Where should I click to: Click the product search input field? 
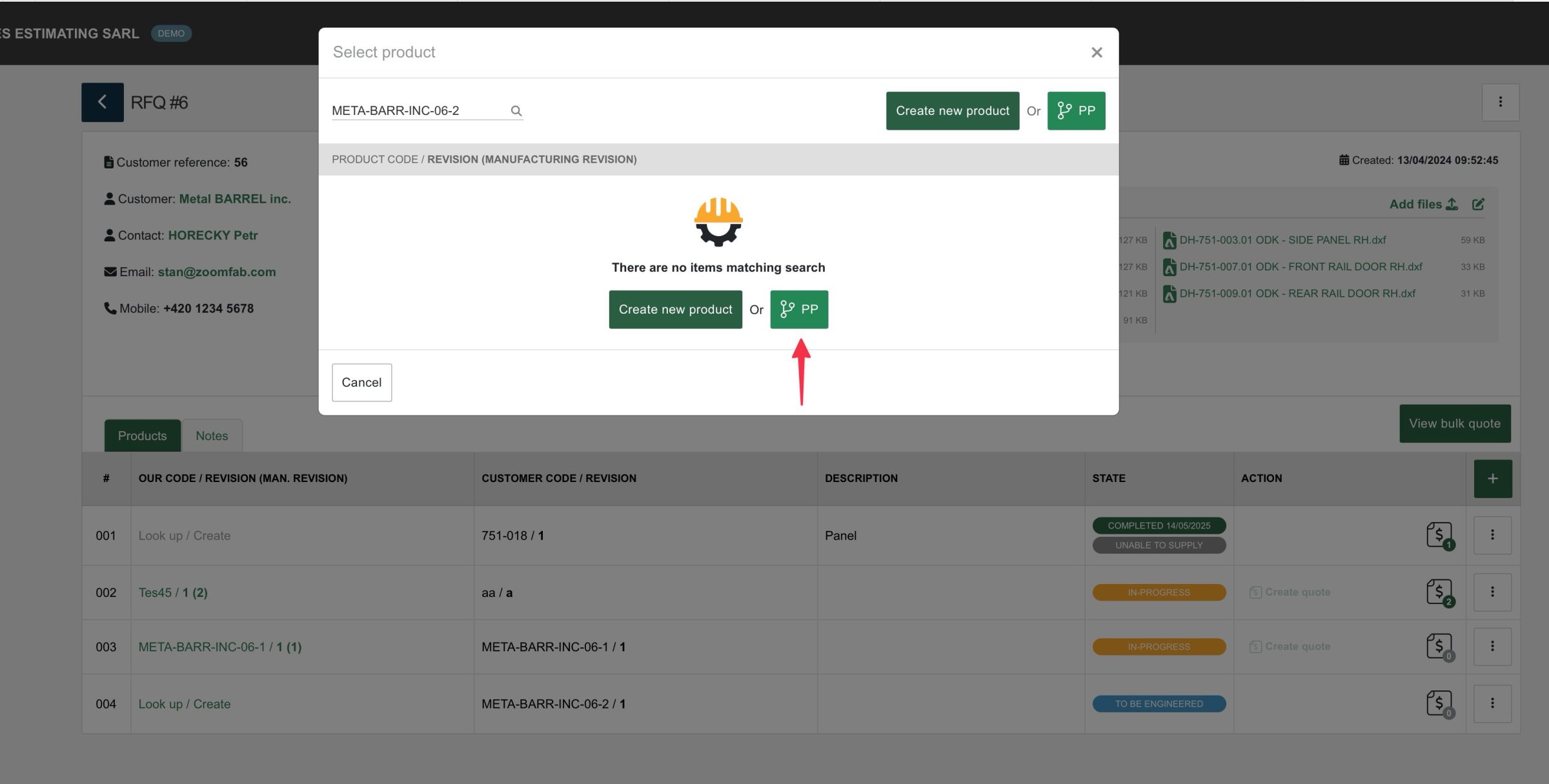click(x=418, y=111)
